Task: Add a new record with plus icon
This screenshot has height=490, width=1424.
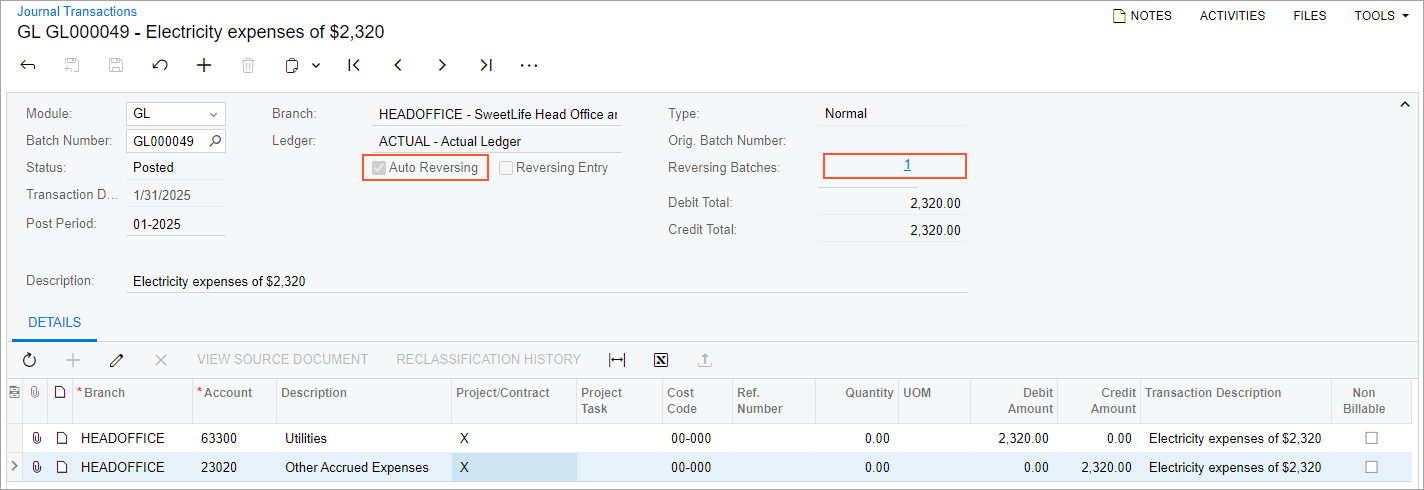Action: click(x=204, y=65)
